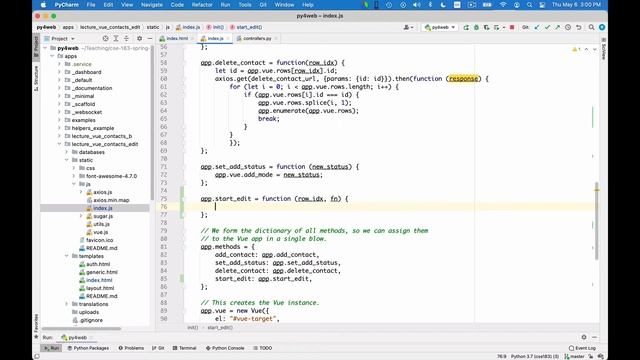The width and height of the screenshot is (640, 360).
Task: Toggle the Structure tool window stripe button
Action: tap(36, 78)
